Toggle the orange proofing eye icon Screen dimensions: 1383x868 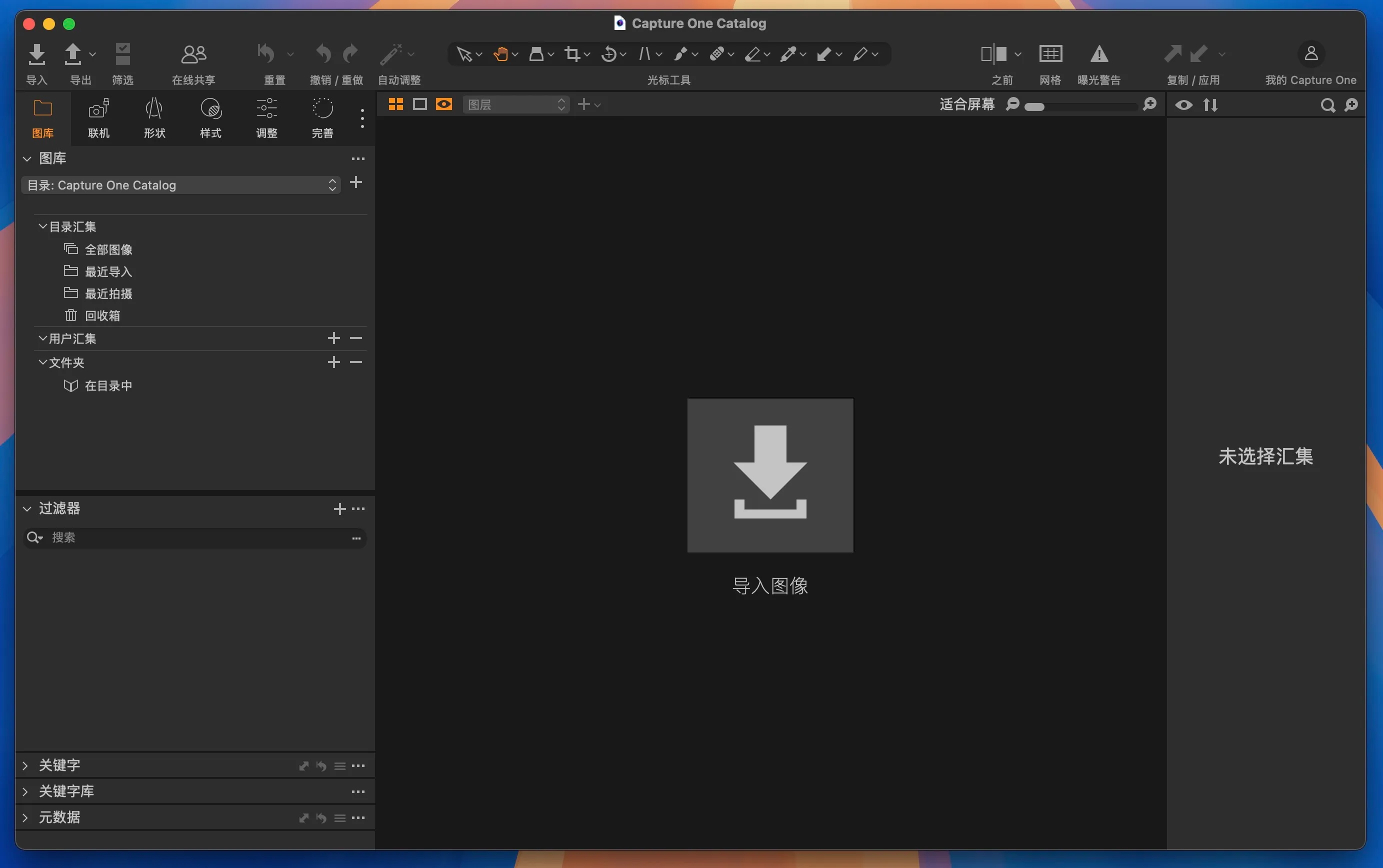(x=444, y=104)
